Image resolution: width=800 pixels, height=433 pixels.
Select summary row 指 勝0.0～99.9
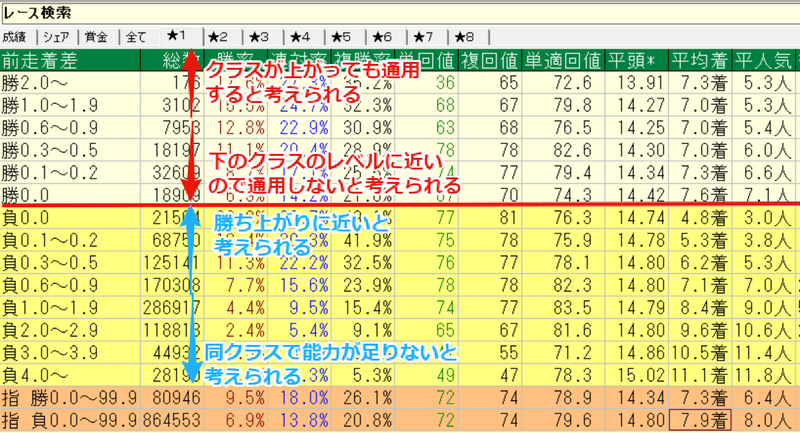pos(400,397)
